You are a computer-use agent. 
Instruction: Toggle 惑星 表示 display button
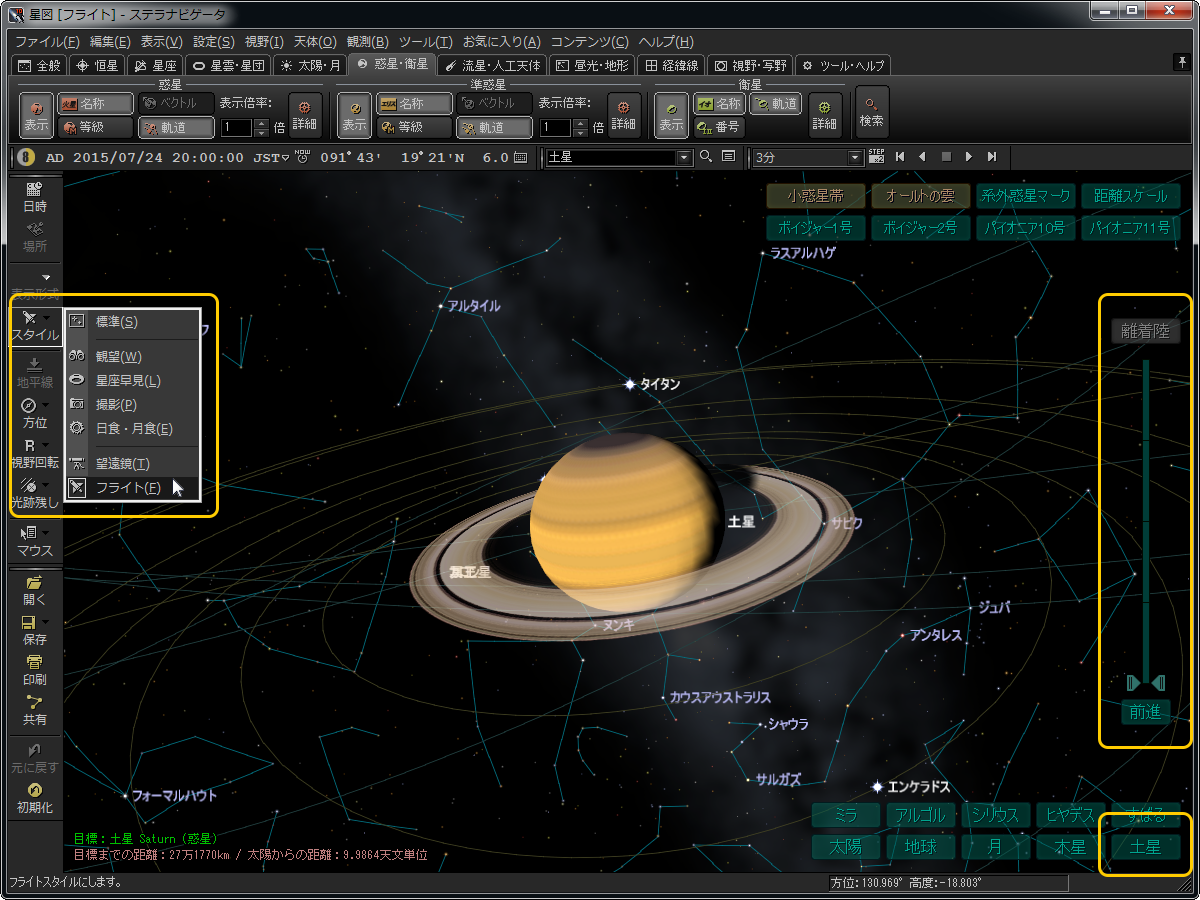click(37, 115)
